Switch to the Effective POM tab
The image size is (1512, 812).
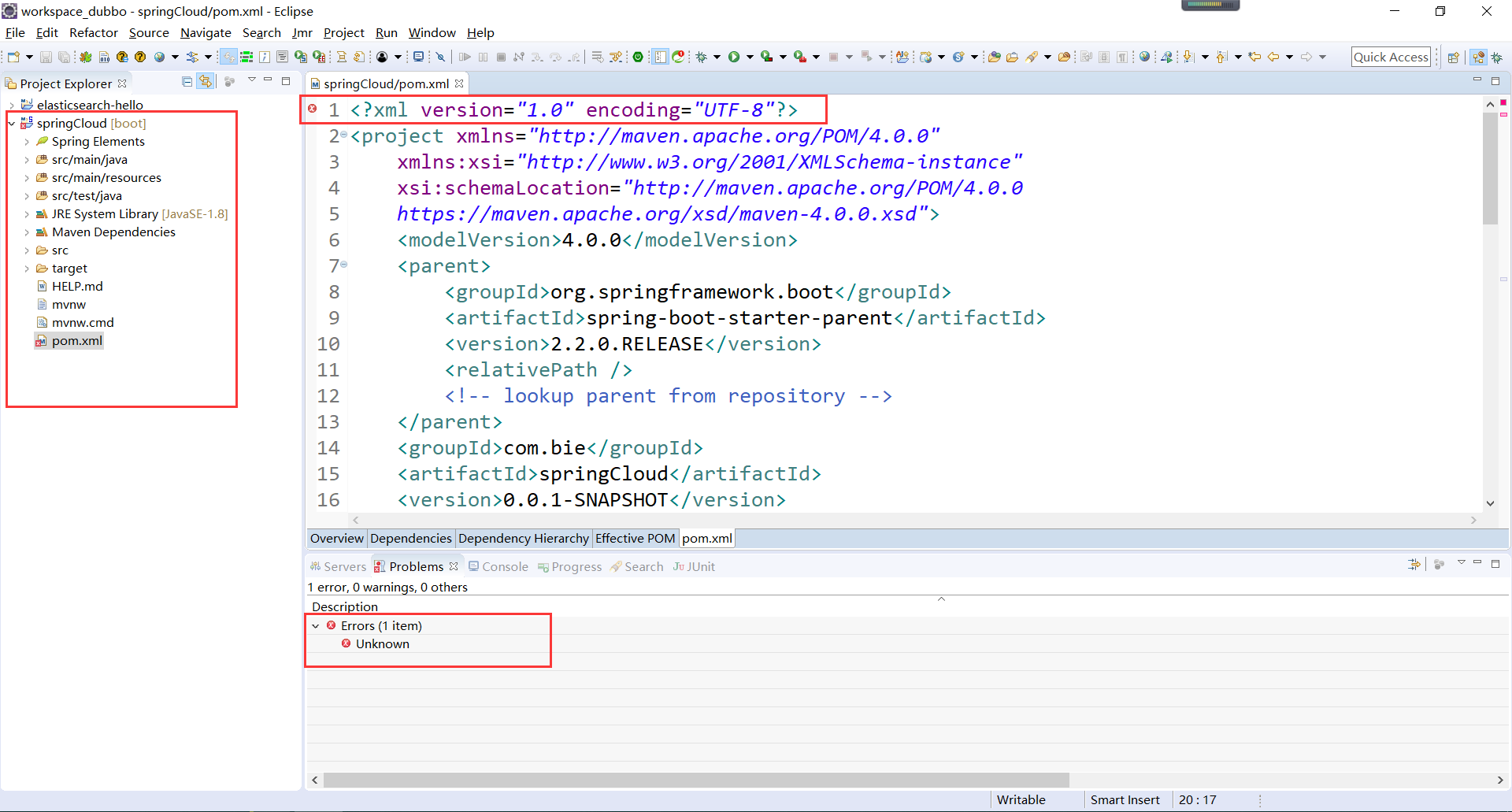[635, 539]
